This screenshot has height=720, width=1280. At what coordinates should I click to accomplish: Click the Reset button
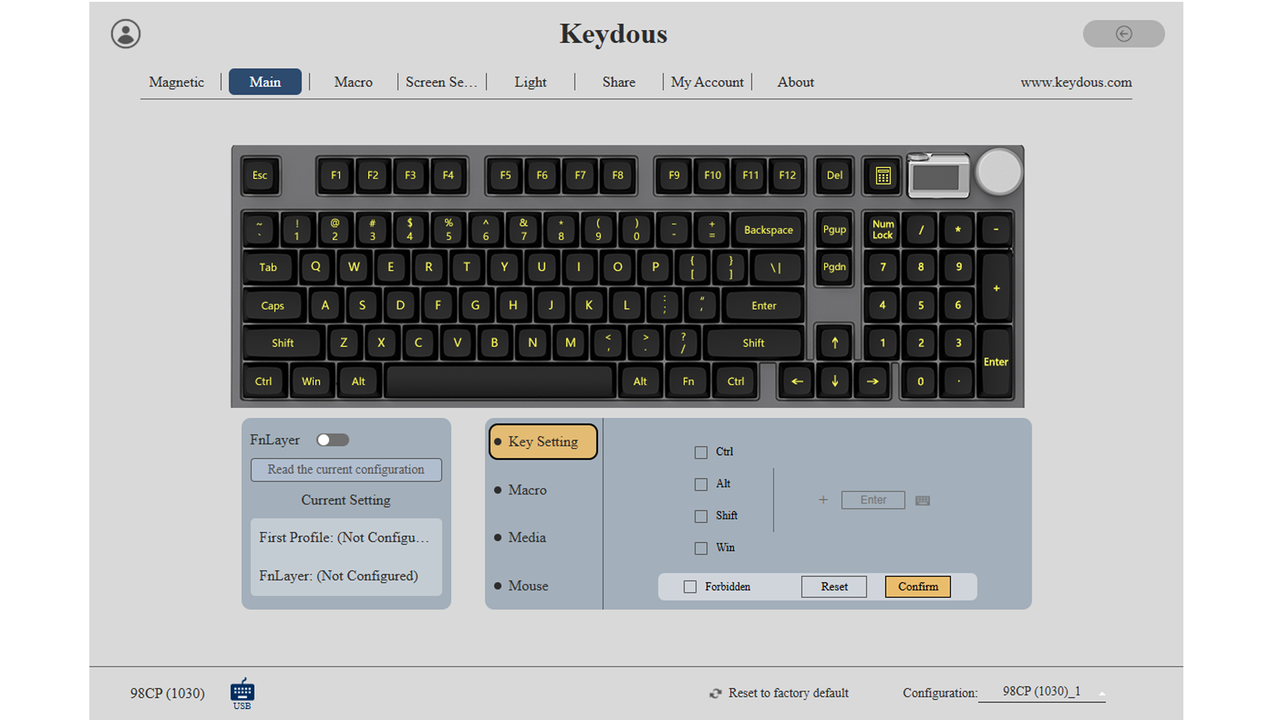click(x=834, y=587)
